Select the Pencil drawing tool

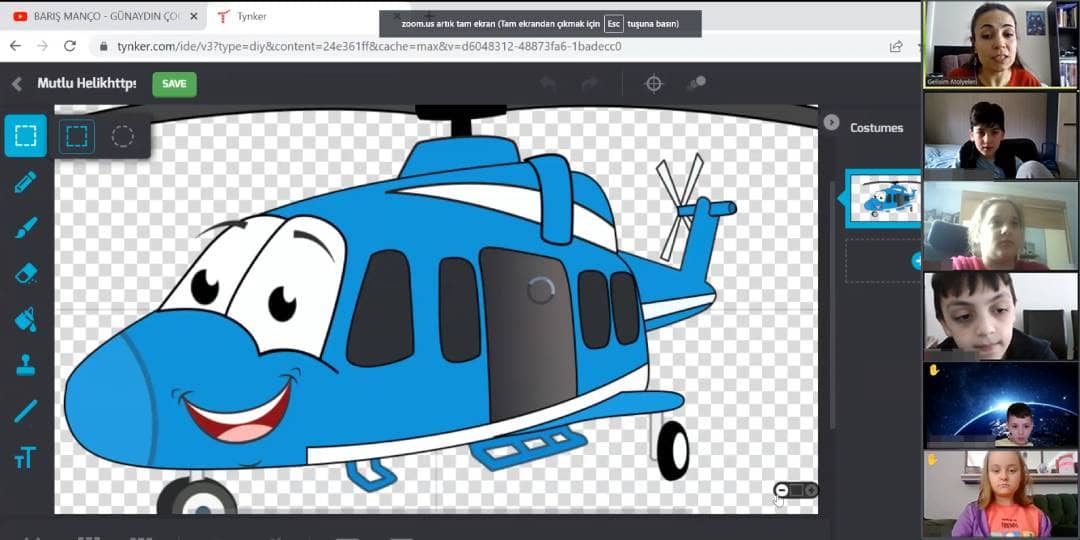point(25,182)
